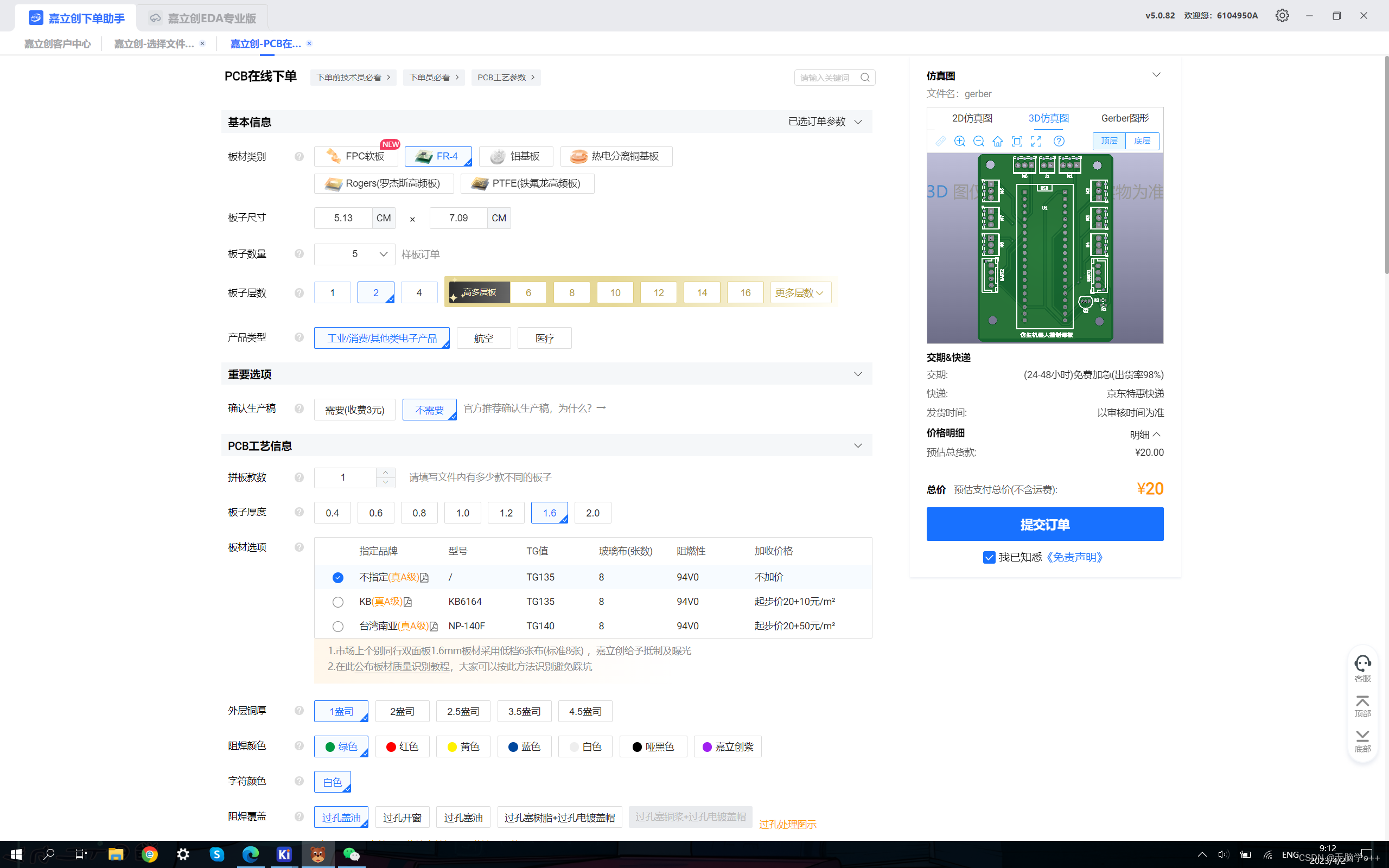Image resolution: width=1389 pixels, height=868 pixels.
Task: Close the 嘉立创-PCB在线下单 tab
Action: [309, 43]
